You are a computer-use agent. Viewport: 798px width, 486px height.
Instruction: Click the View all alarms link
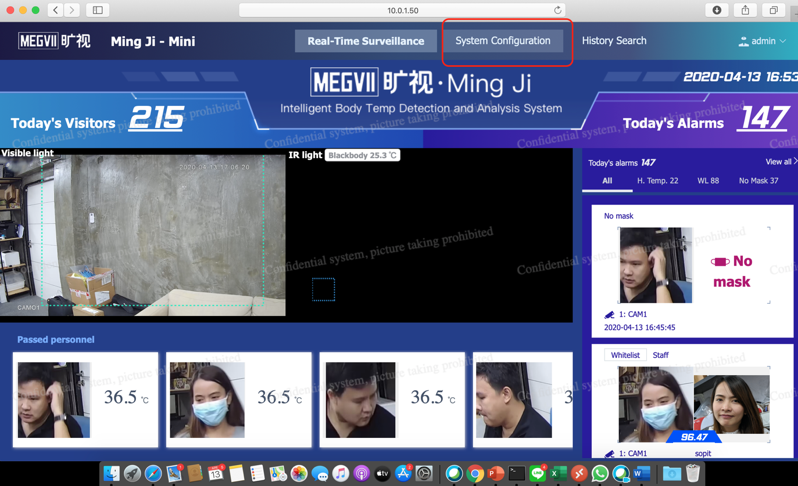(781, 162)
